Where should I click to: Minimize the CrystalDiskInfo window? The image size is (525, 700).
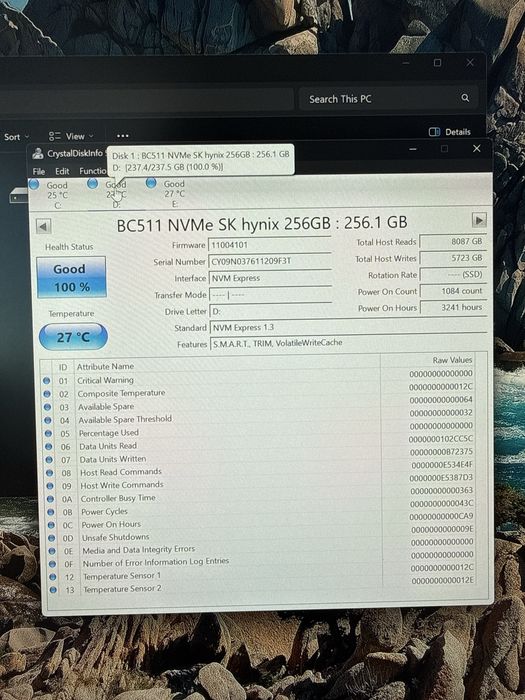click(413, 149)
